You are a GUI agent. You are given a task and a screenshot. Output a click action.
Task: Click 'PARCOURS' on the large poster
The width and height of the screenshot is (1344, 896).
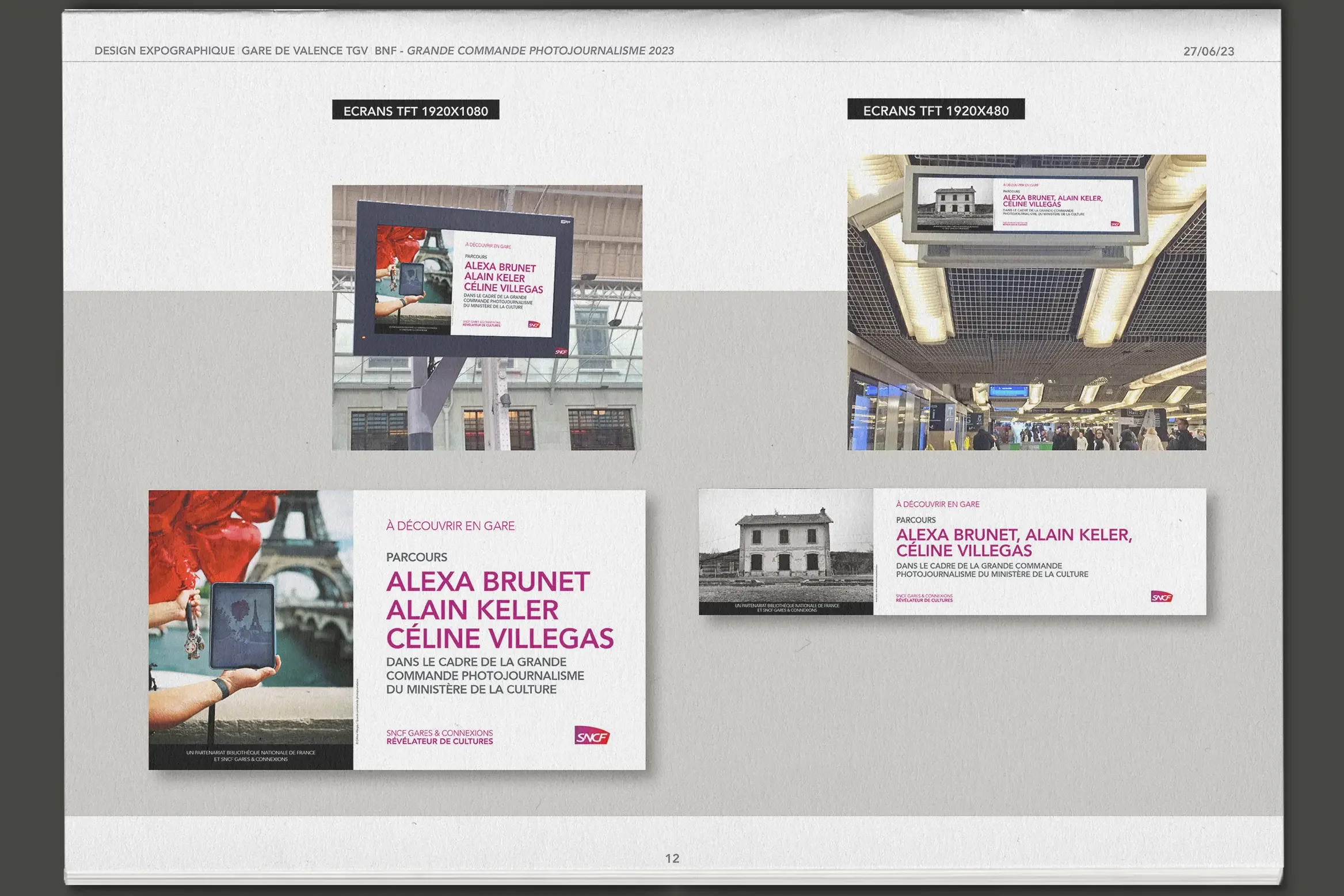pos(417,557)
